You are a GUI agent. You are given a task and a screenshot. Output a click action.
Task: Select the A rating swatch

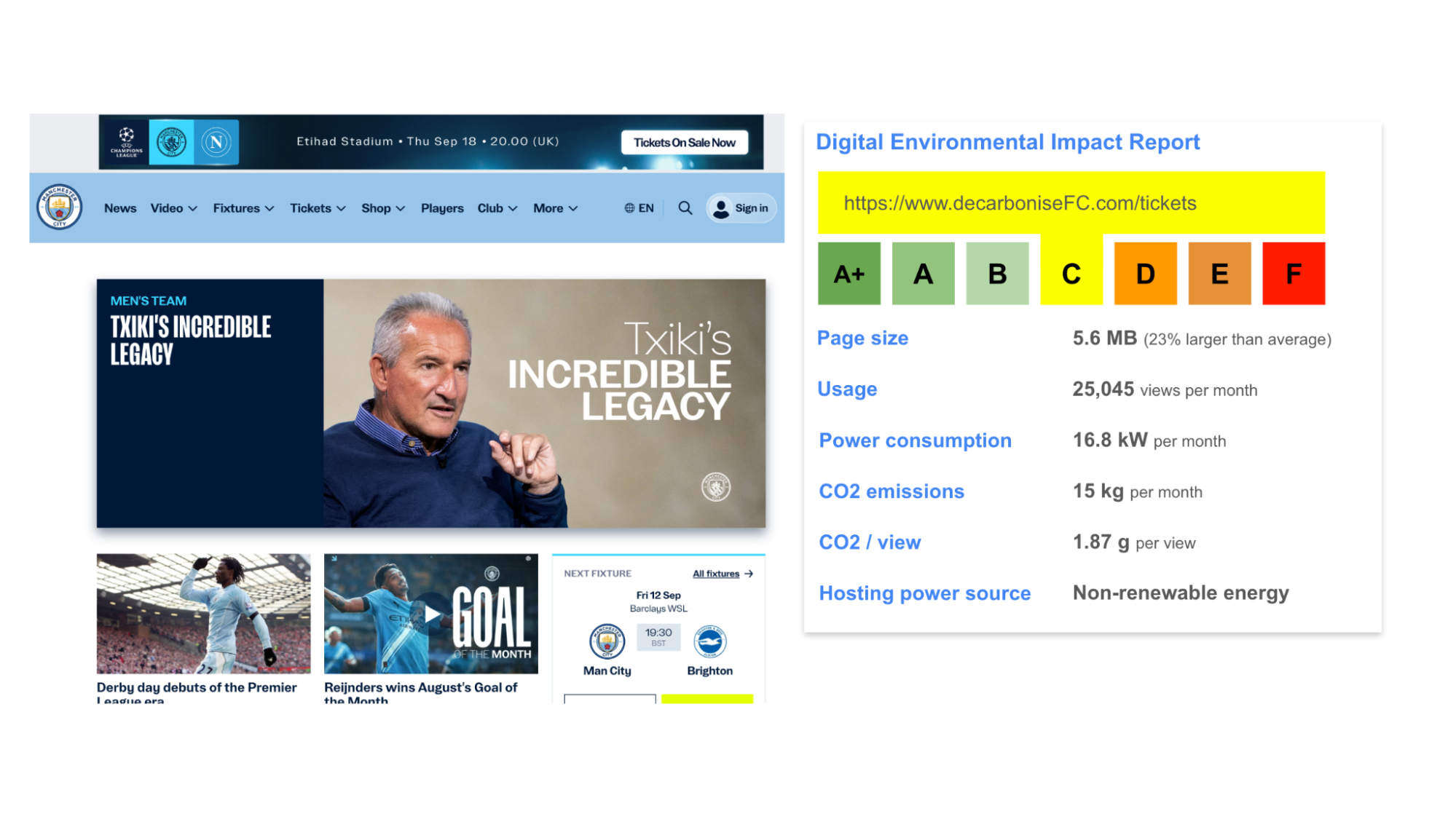tap(924, 274)
